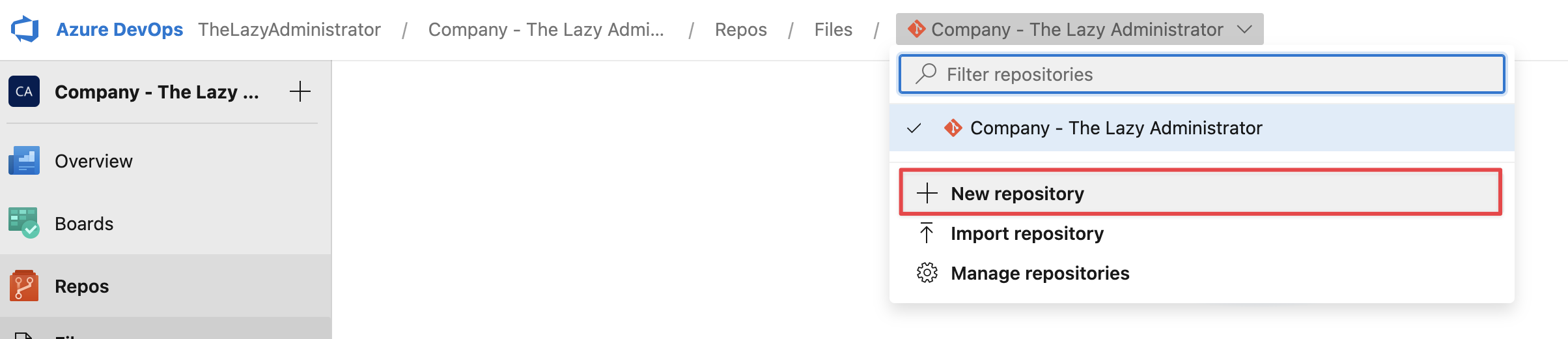The width and height of the screenshot is (1568, 339).
Task: Open the Boards sidebar icon
Action: pyautogui.click(x=24, y=223)
